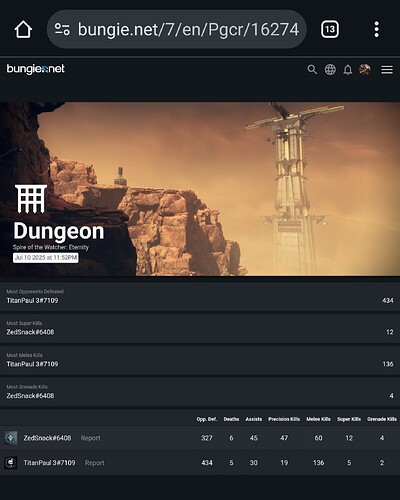This screenshot has width=400, height=500.
Task: Open ZedSnack#6408 in the player table
Action: (47, 438)
